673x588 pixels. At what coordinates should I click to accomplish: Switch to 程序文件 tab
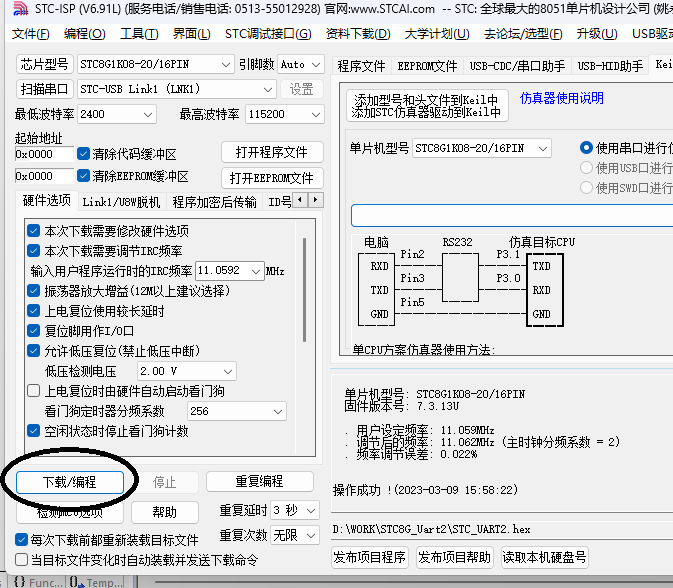point(361,66)
